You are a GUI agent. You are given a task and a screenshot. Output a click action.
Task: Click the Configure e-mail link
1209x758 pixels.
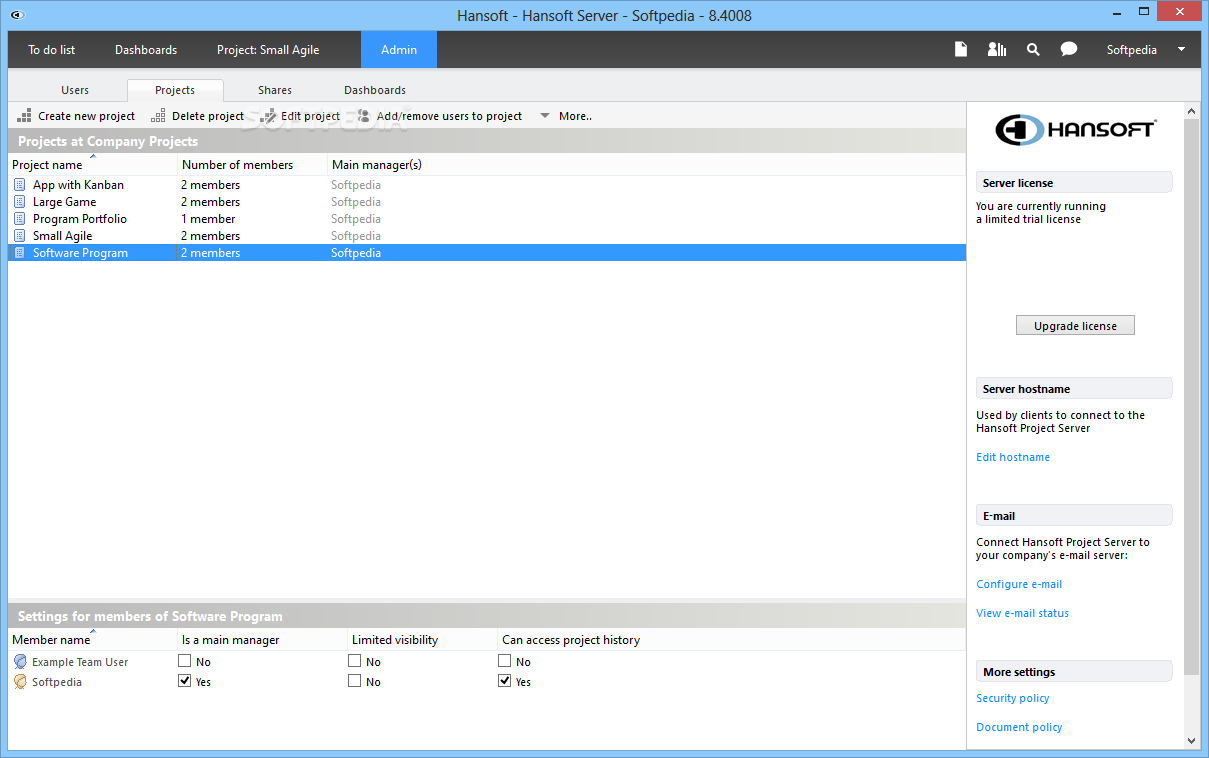(1019, 584)
